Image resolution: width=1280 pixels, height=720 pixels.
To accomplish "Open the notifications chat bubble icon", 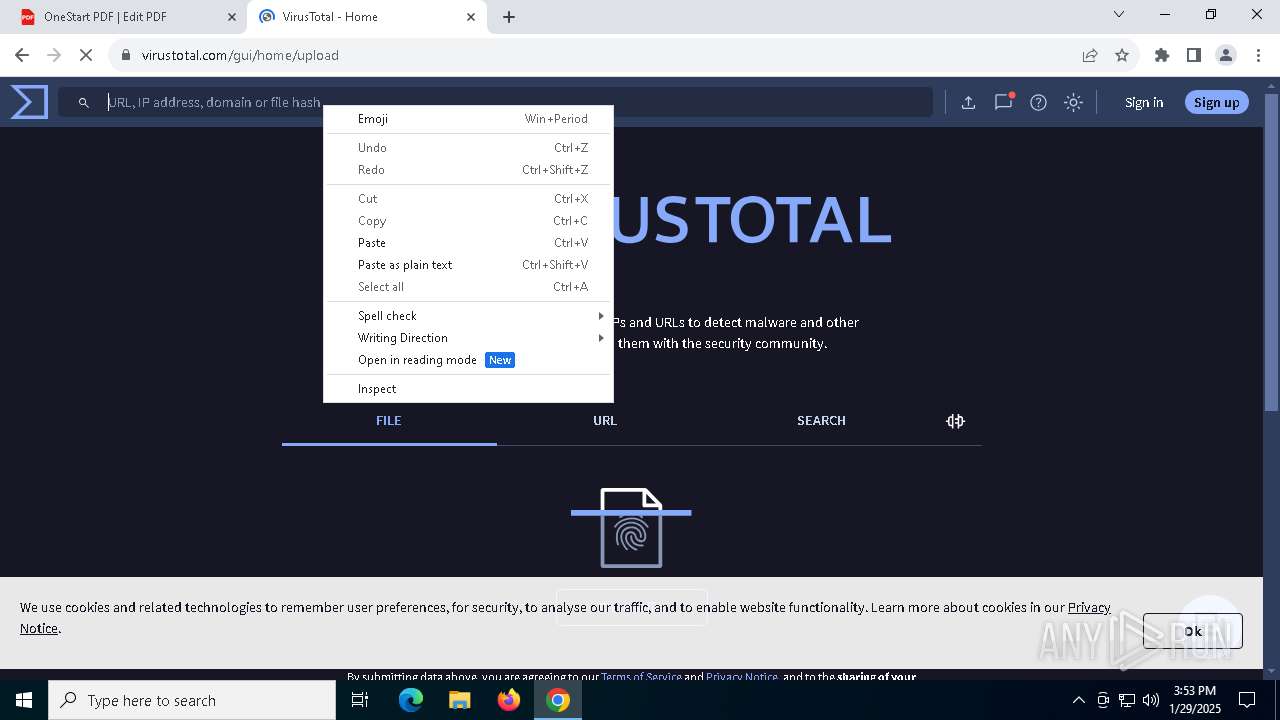I will [1003, 102].
